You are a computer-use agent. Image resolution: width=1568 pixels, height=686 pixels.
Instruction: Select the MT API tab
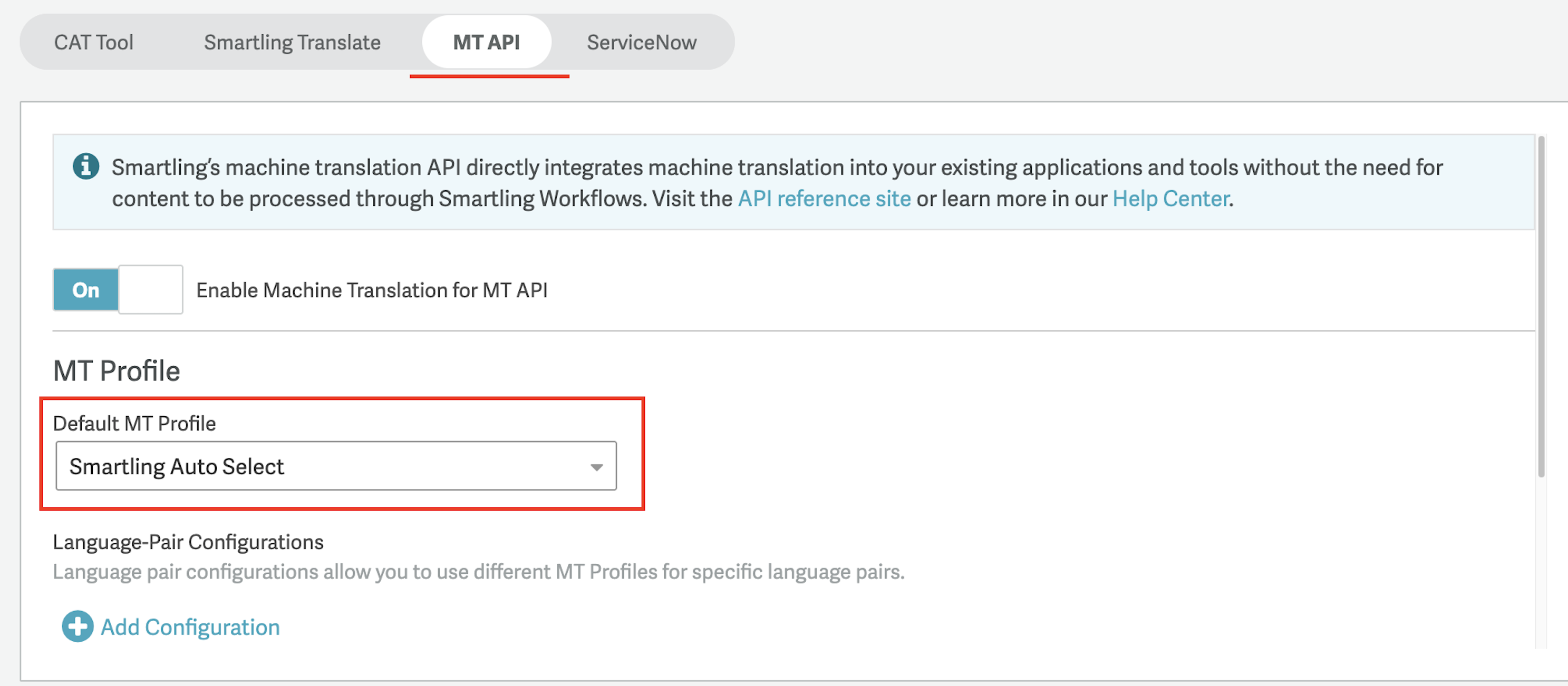486,43
